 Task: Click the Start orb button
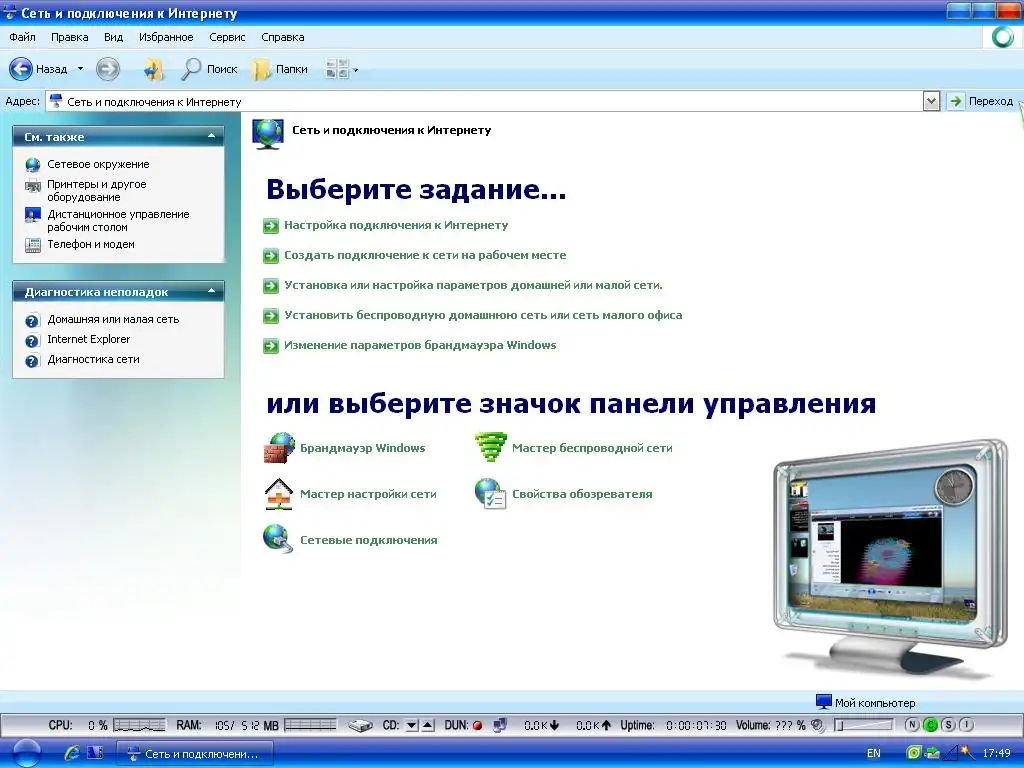point(26,754)
